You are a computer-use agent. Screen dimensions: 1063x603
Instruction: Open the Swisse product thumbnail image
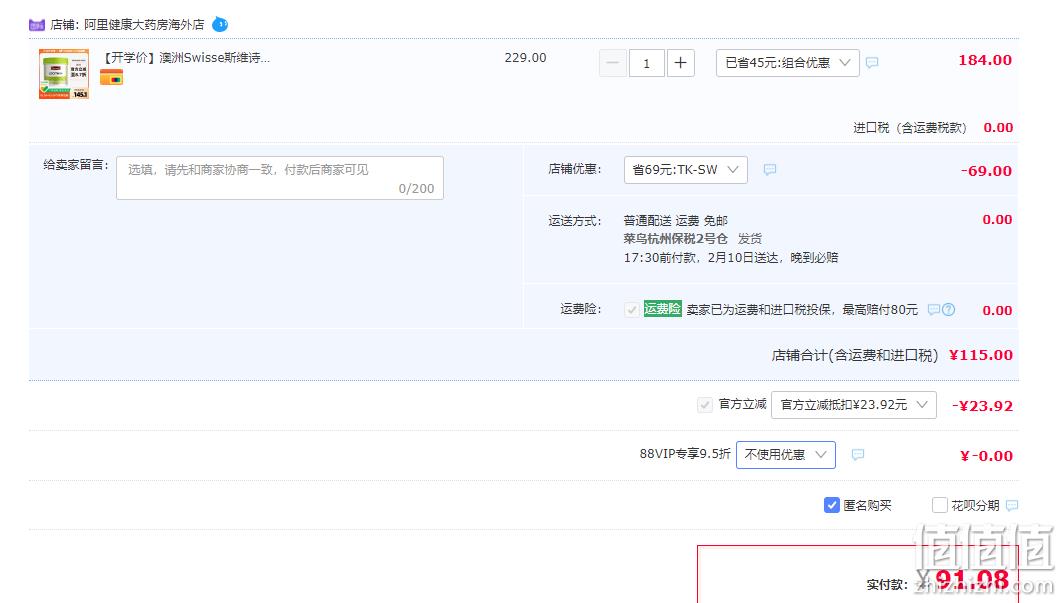(x=64, y=74)
